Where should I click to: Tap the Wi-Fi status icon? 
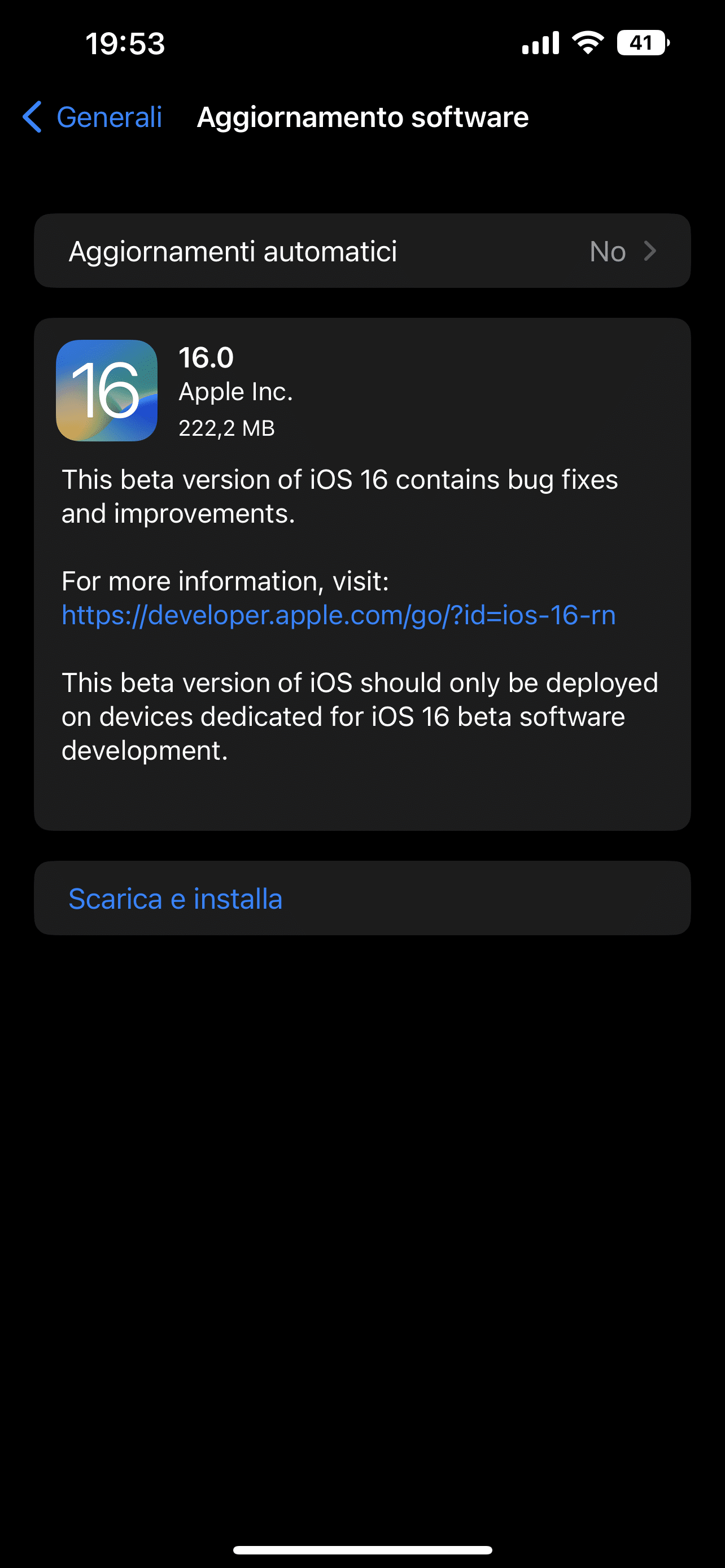pyautogui.click(x=587, y=43)
